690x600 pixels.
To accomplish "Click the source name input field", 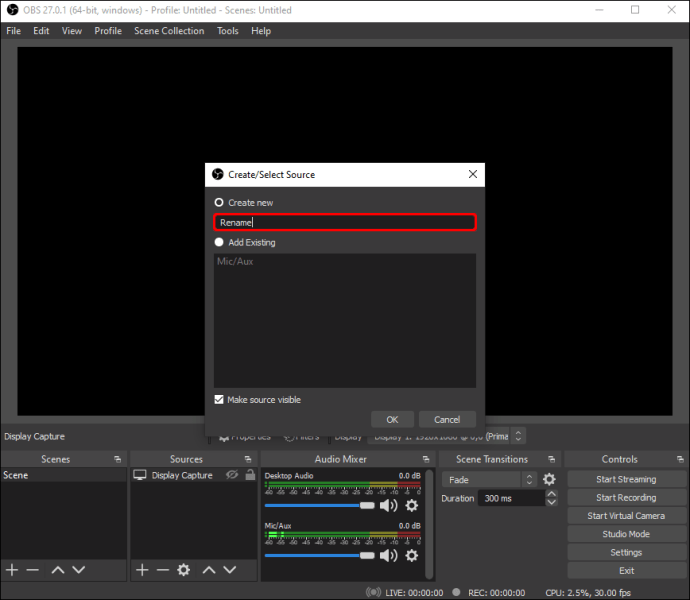I will tap(345, 222).
